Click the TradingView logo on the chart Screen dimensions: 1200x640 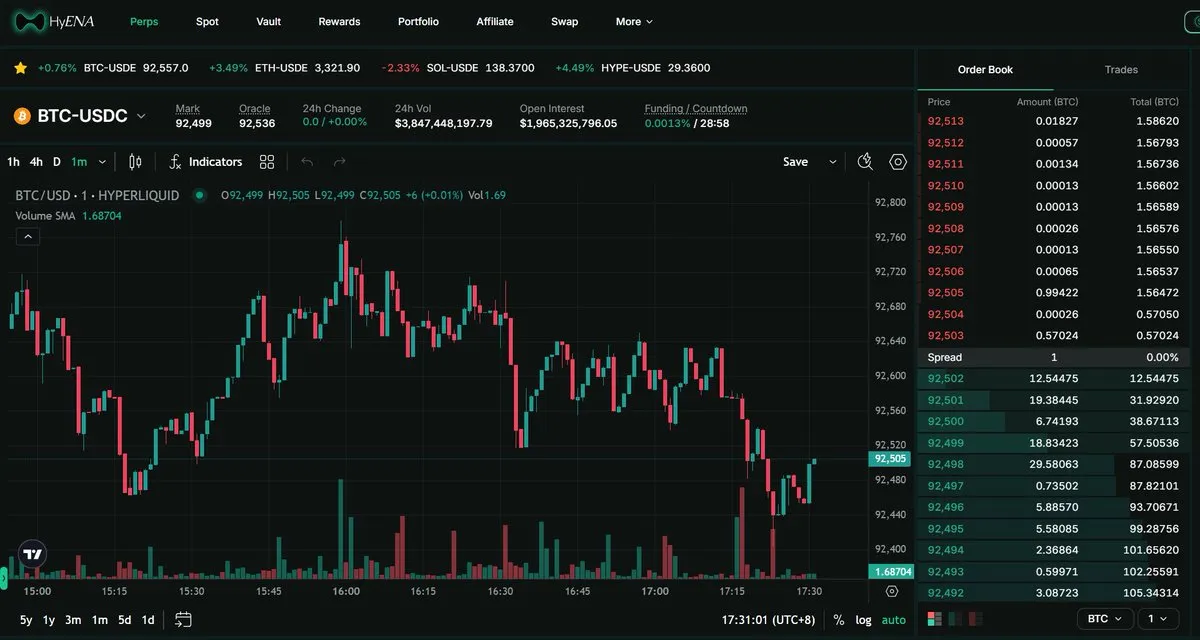[33, 554]
